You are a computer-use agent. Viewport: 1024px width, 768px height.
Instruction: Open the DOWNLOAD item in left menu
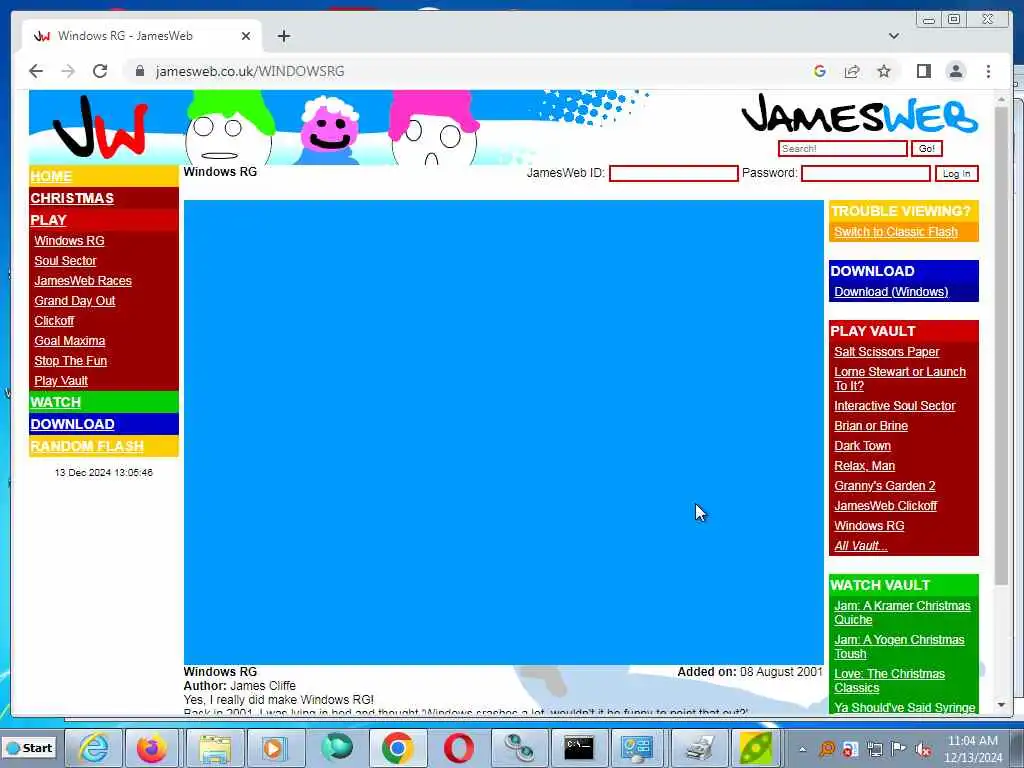click(x=72, y=424)
